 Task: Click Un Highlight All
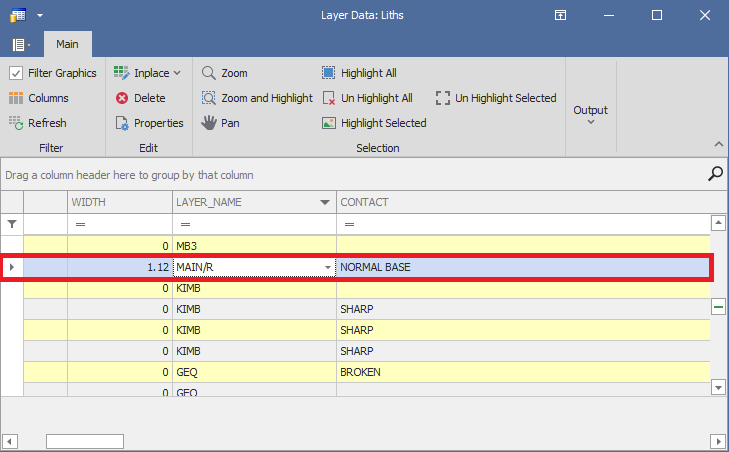tap(367, 98)
